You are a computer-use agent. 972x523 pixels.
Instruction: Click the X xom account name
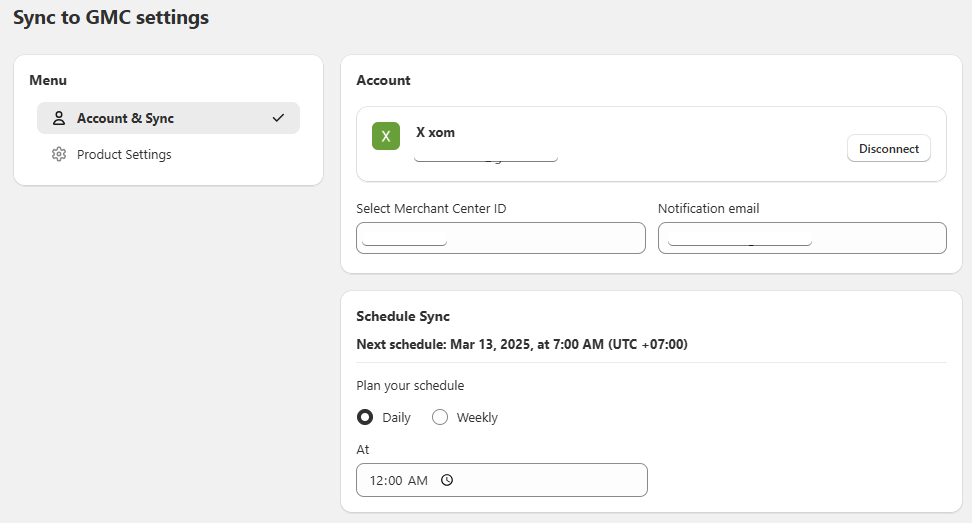[x=435, y=132]
